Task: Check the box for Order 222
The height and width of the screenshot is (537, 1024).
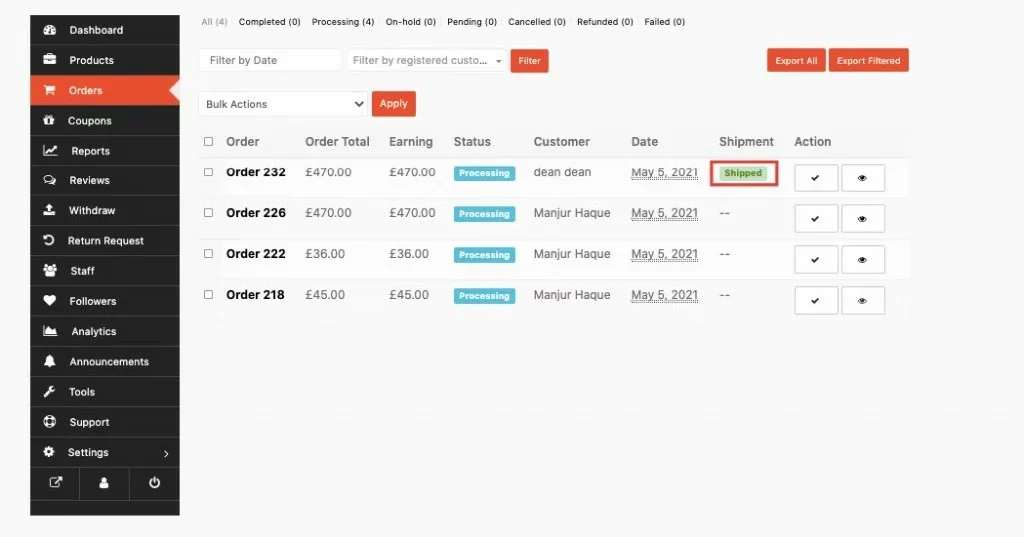Action: tap(208, 253)
